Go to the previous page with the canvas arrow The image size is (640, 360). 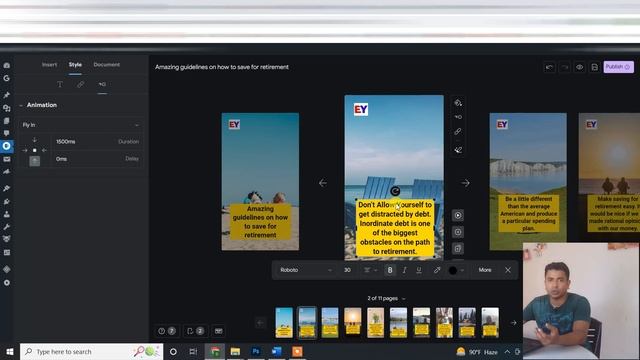pyautogui.click(x=323, y=183)
